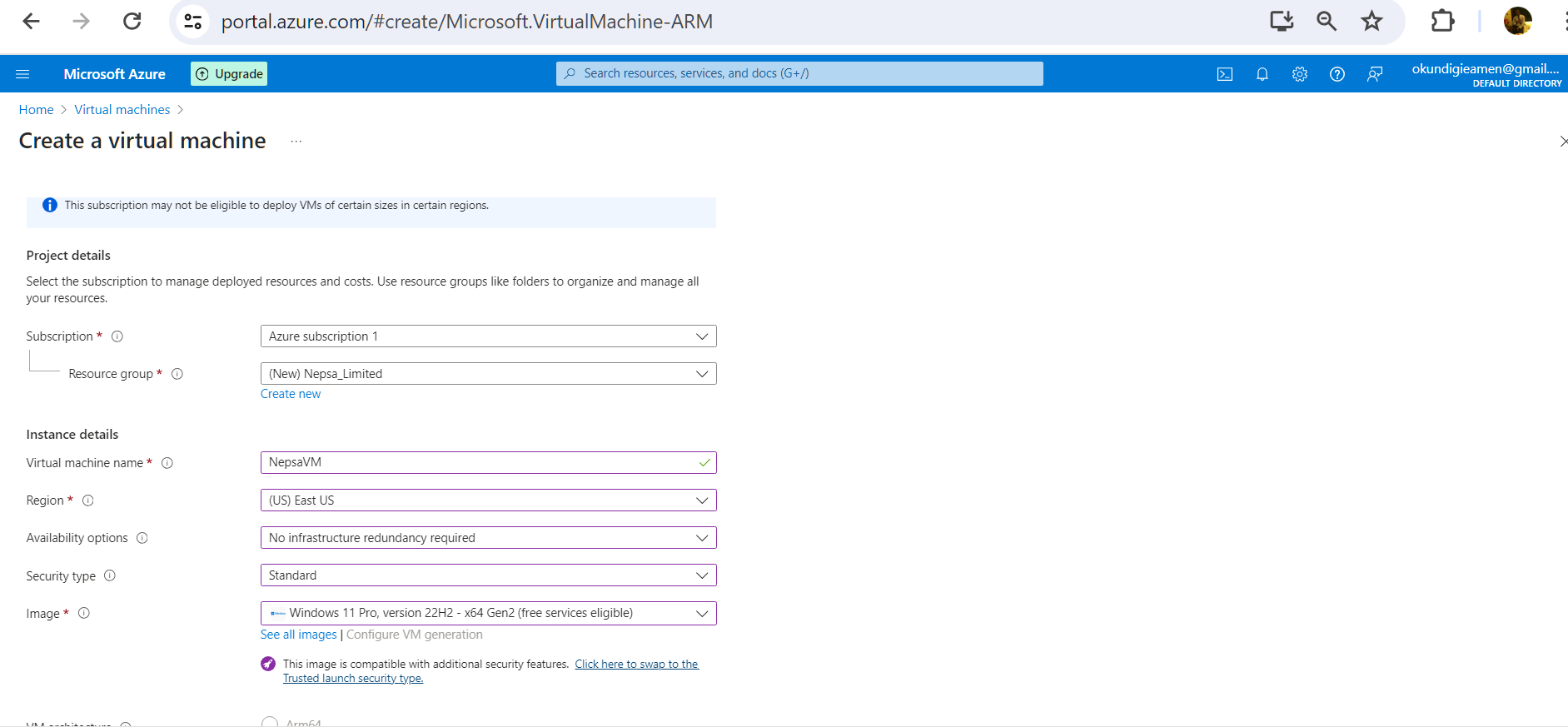This screenshot has height=727, width=1568.
Task: Navigate to Virtual machines breadcrumb
Action: click(122, 110)
